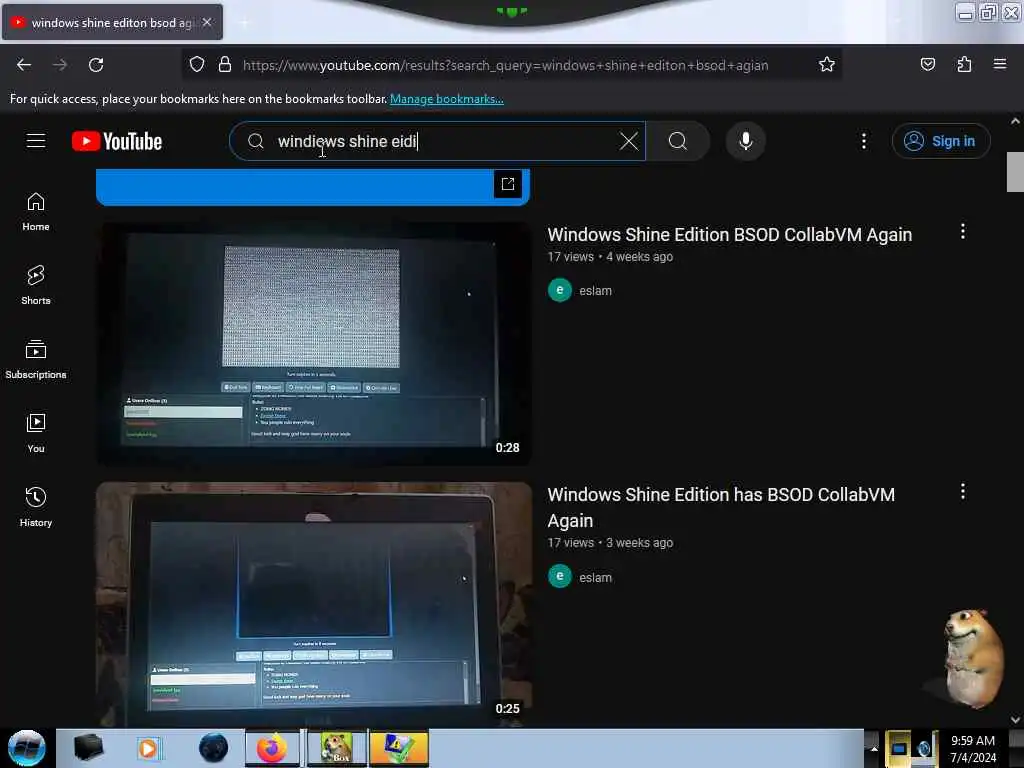Open the media player taskbar icon
Viewport: 1024px width, 768px height.
click(148, 748)
